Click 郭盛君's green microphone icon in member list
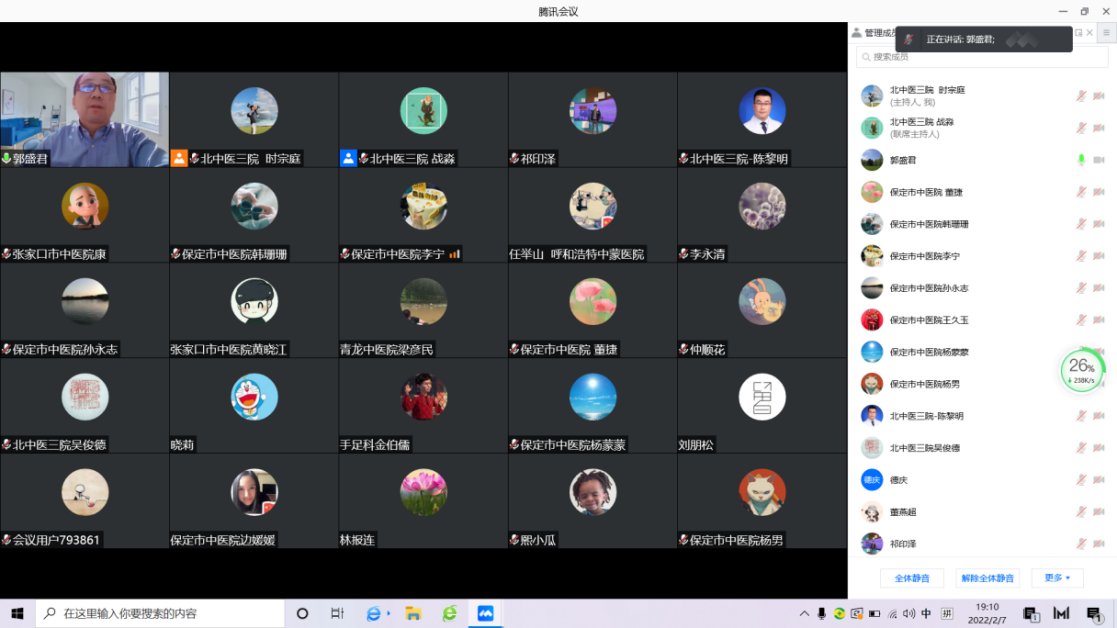Image resolution: width=1117 pixels, height=628 pixels. [1080, 160]
